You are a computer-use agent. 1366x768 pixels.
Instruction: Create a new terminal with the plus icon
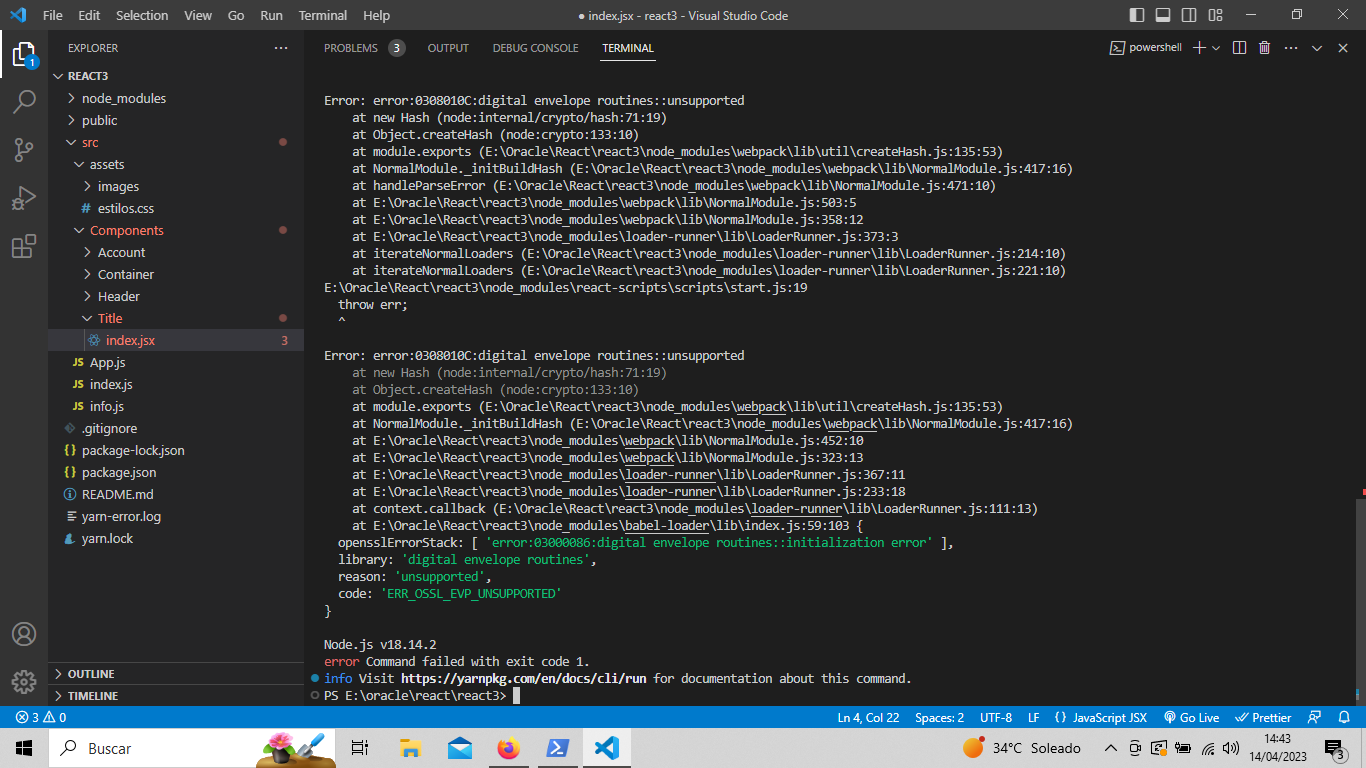pos(1199,48)
